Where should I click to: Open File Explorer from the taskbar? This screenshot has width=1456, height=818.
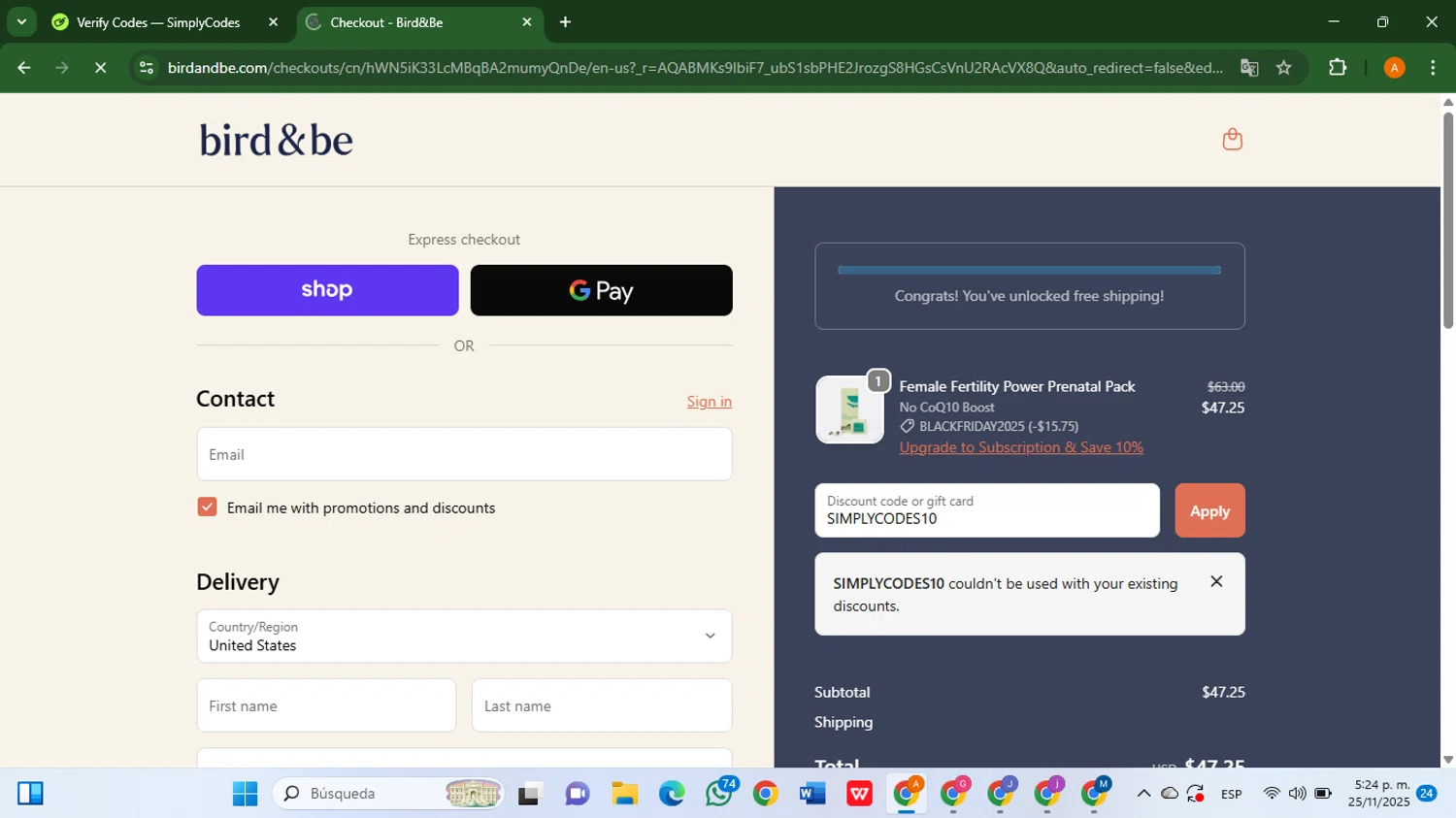click(x=624, y=794)
